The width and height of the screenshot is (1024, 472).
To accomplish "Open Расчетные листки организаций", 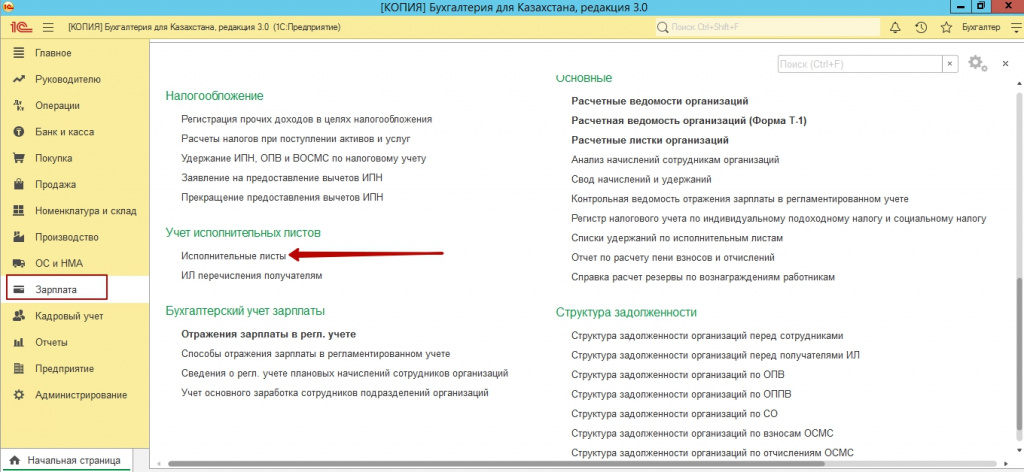I will 650,140.
